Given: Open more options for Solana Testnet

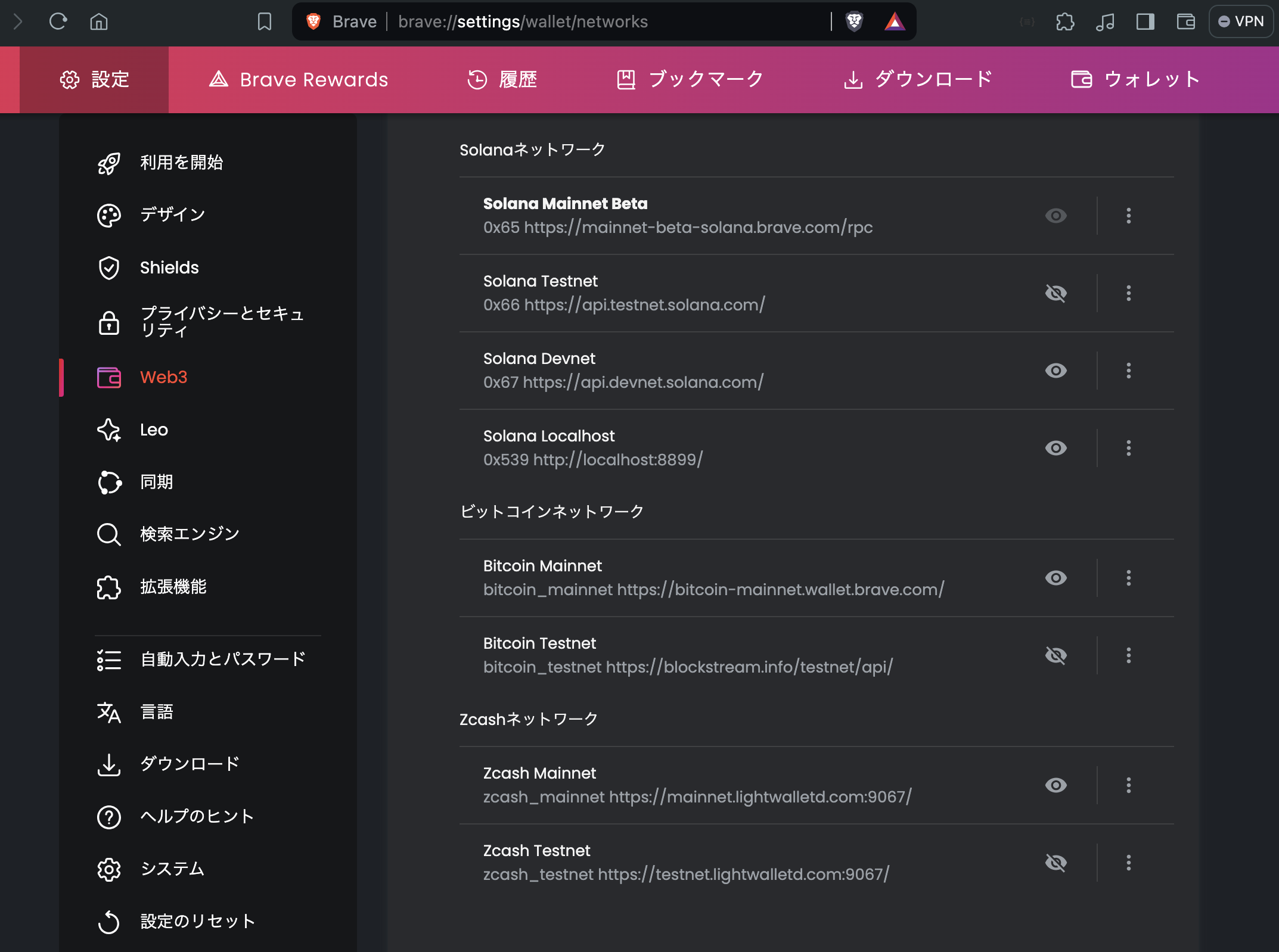Looking at the screenshot, I should coord(1128,293).
